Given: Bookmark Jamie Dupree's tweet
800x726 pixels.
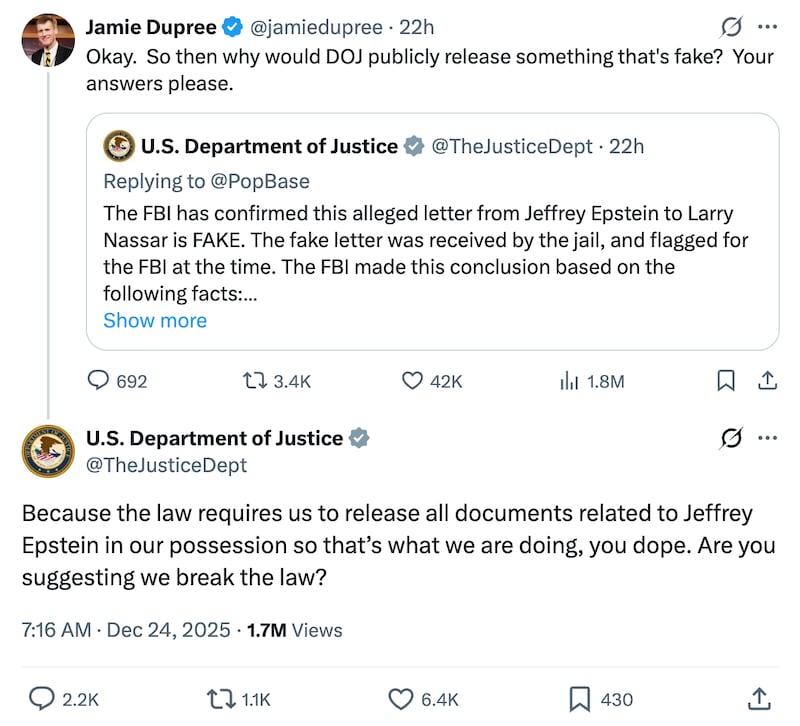Looking at the screenshot, I should [x=727, y=381].
